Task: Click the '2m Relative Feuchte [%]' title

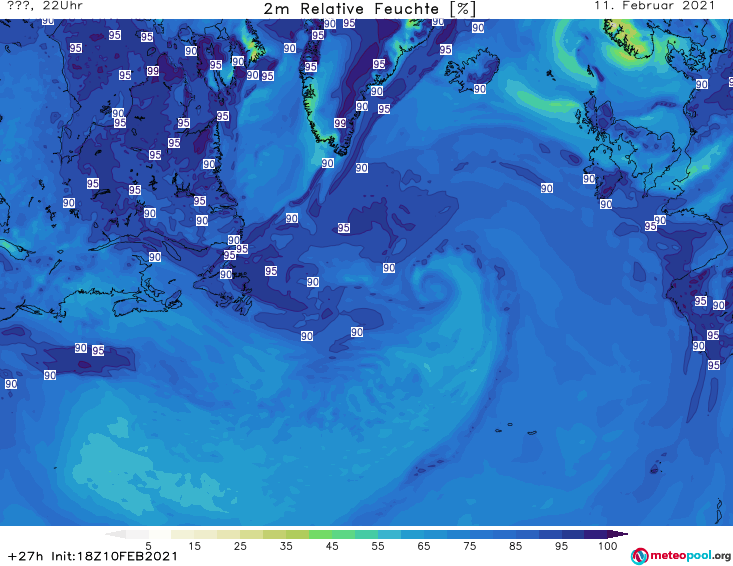Action: [x=369, y=8]
